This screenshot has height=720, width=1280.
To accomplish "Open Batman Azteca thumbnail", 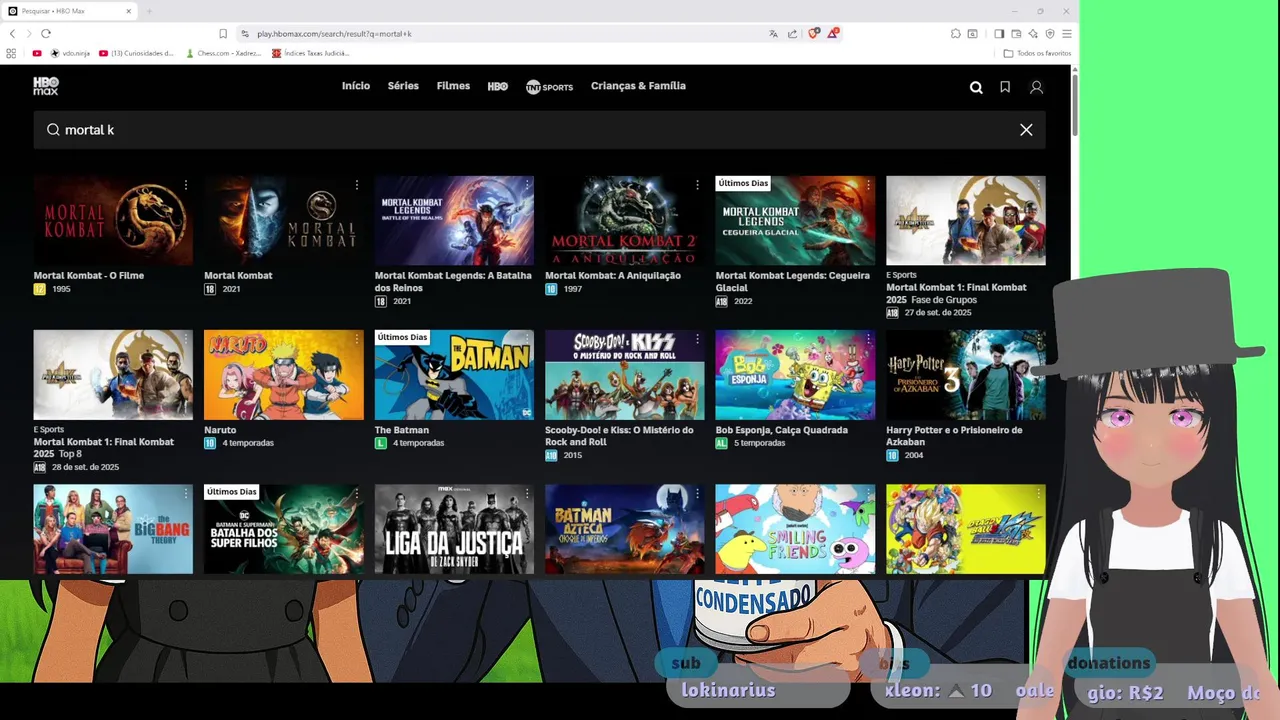I will [625, 529].
